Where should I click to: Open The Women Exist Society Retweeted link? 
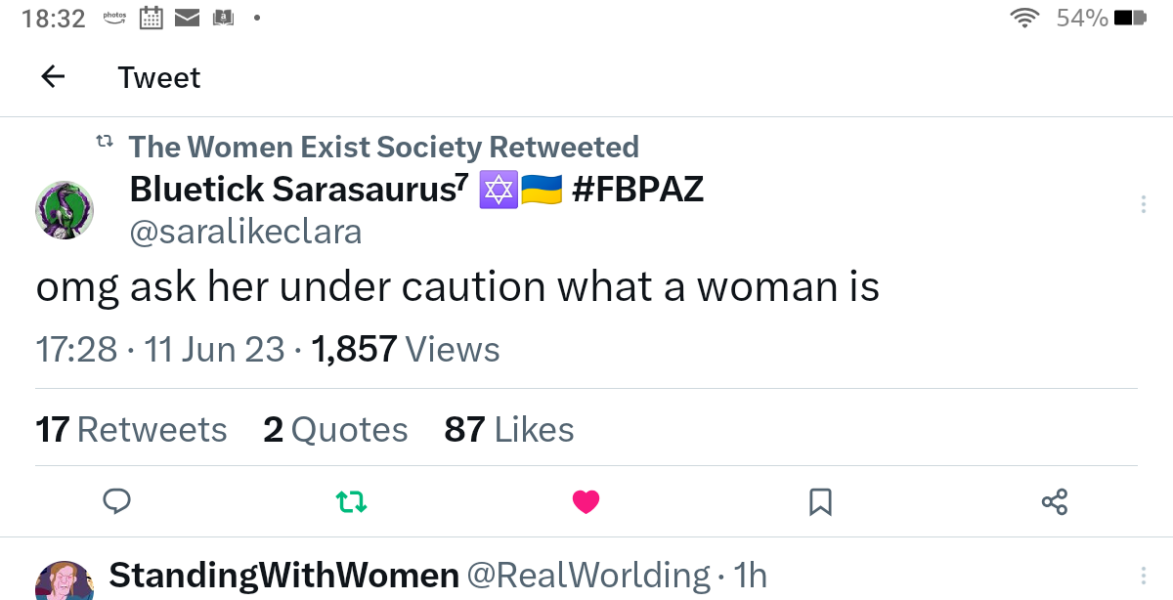pyautogui.click(x=383, y=147)
